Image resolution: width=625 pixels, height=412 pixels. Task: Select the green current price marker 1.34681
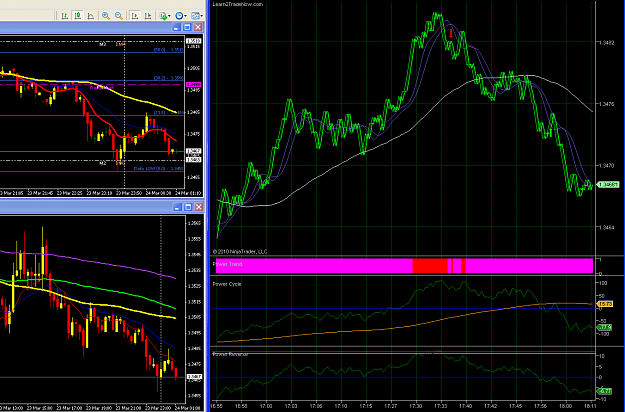tap(608, 184)
